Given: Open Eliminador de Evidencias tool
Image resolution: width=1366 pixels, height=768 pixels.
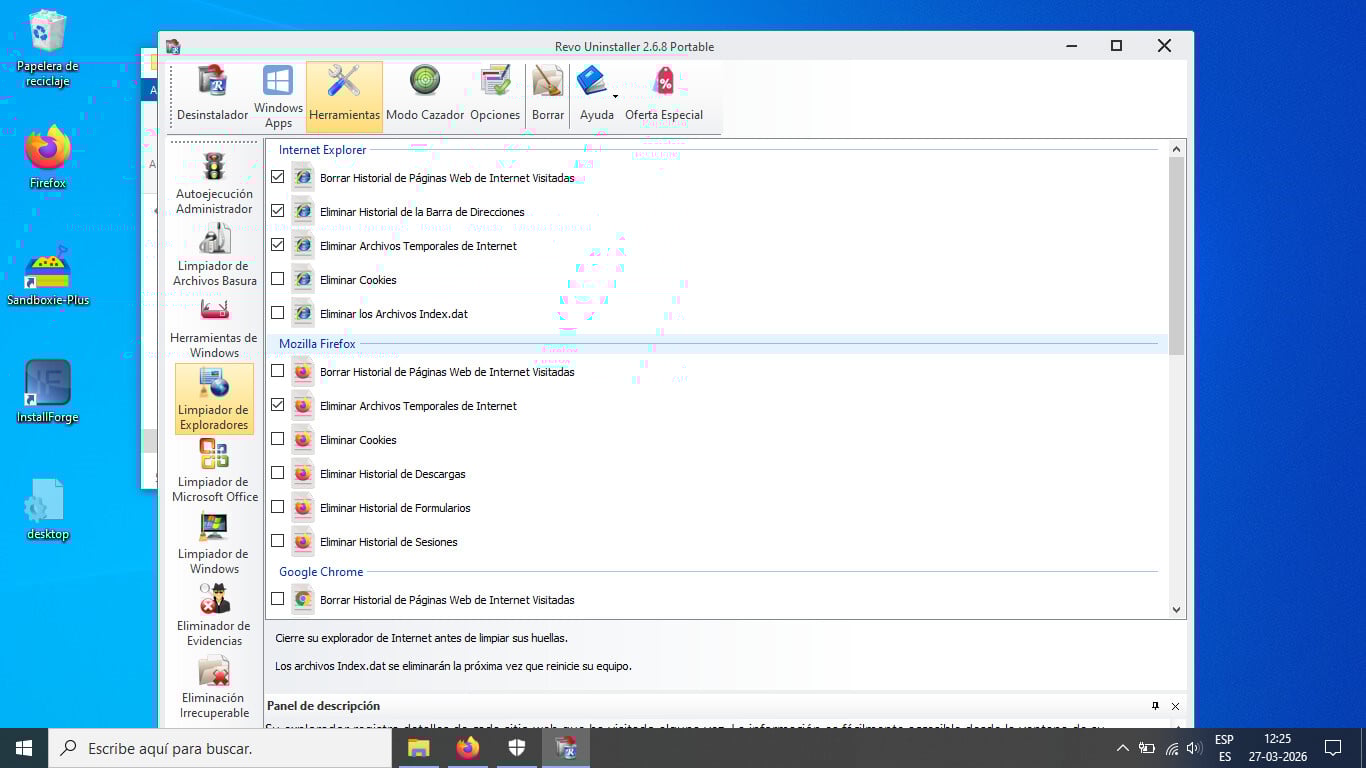Looking at the screenshot, I should point(214,616).
